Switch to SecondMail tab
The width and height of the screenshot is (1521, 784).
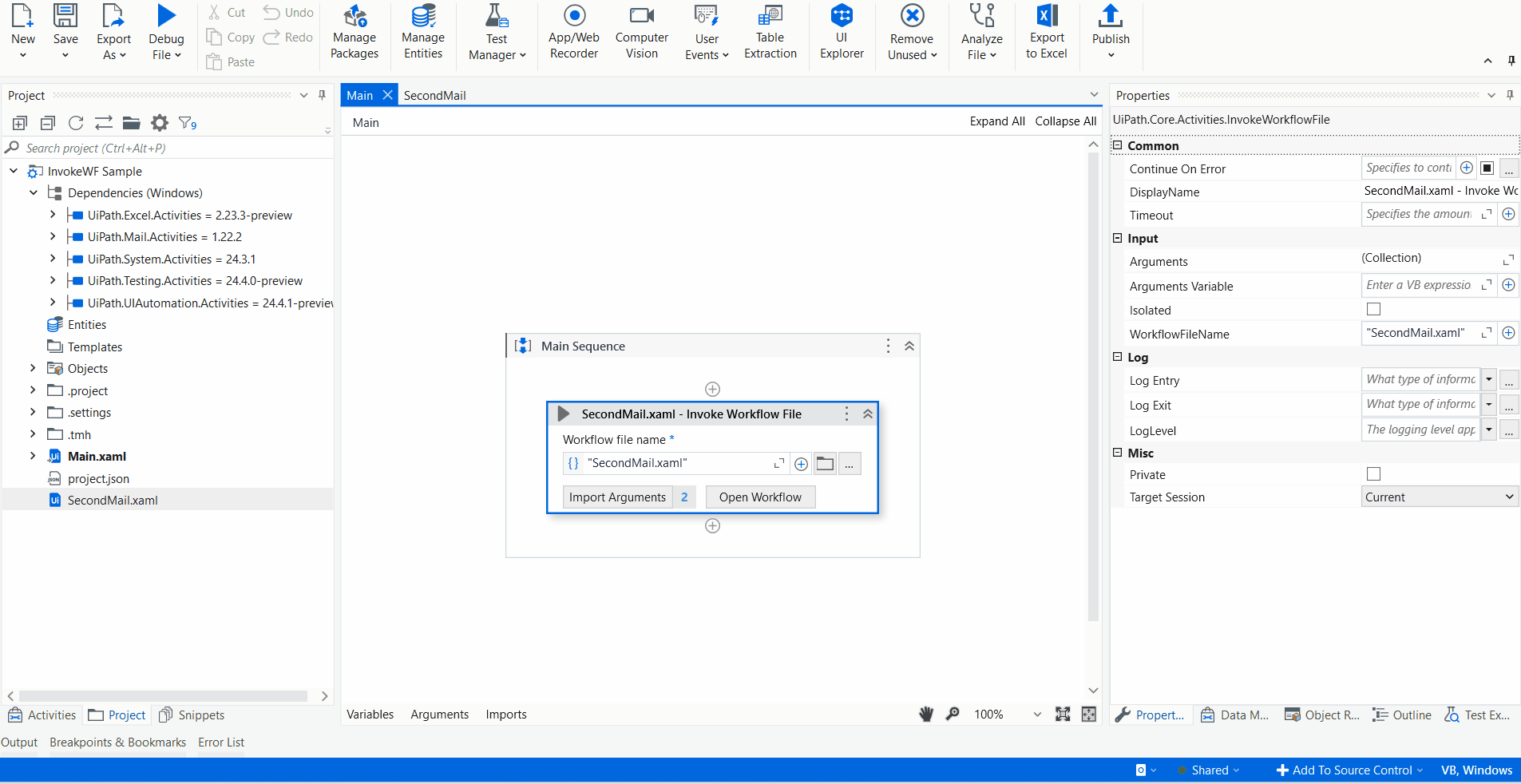pyautogui.click(x=434, y=95)
